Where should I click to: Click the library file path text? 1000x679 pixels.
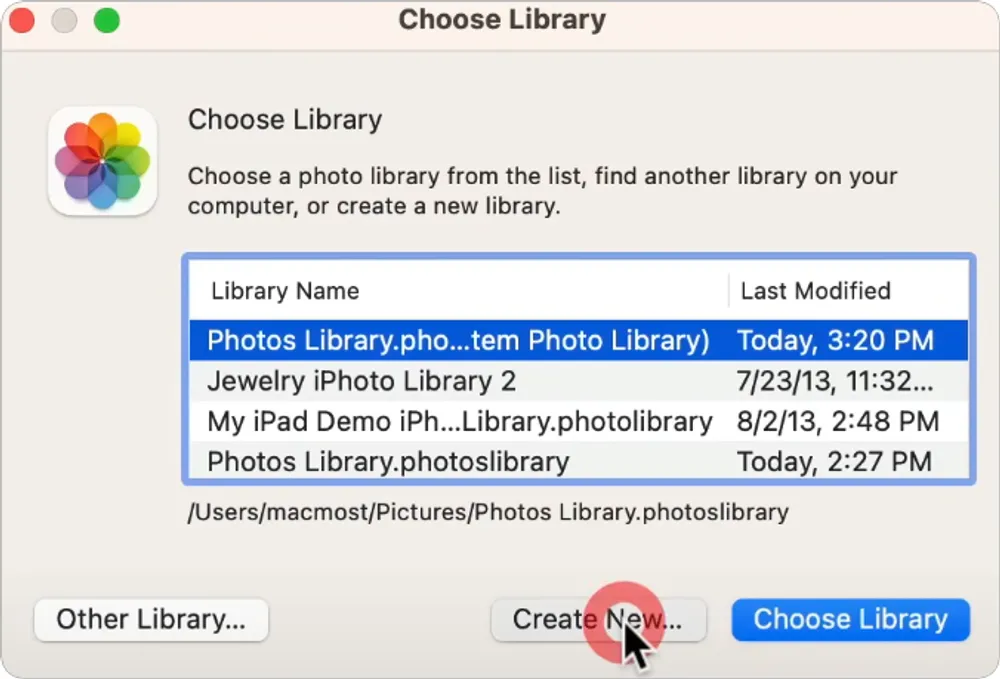click(x=488, y=512)
